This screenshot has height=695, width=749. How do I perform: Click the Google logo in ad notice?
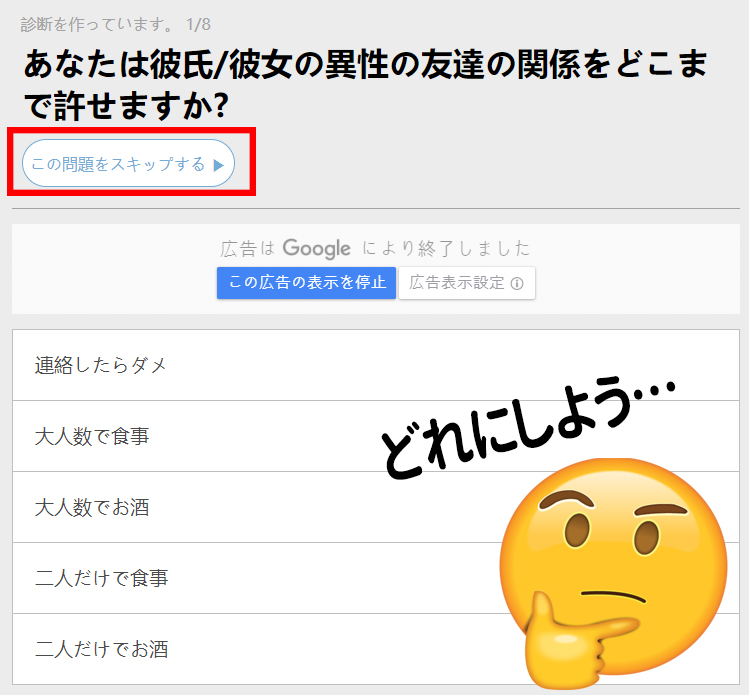click(317, 249)
